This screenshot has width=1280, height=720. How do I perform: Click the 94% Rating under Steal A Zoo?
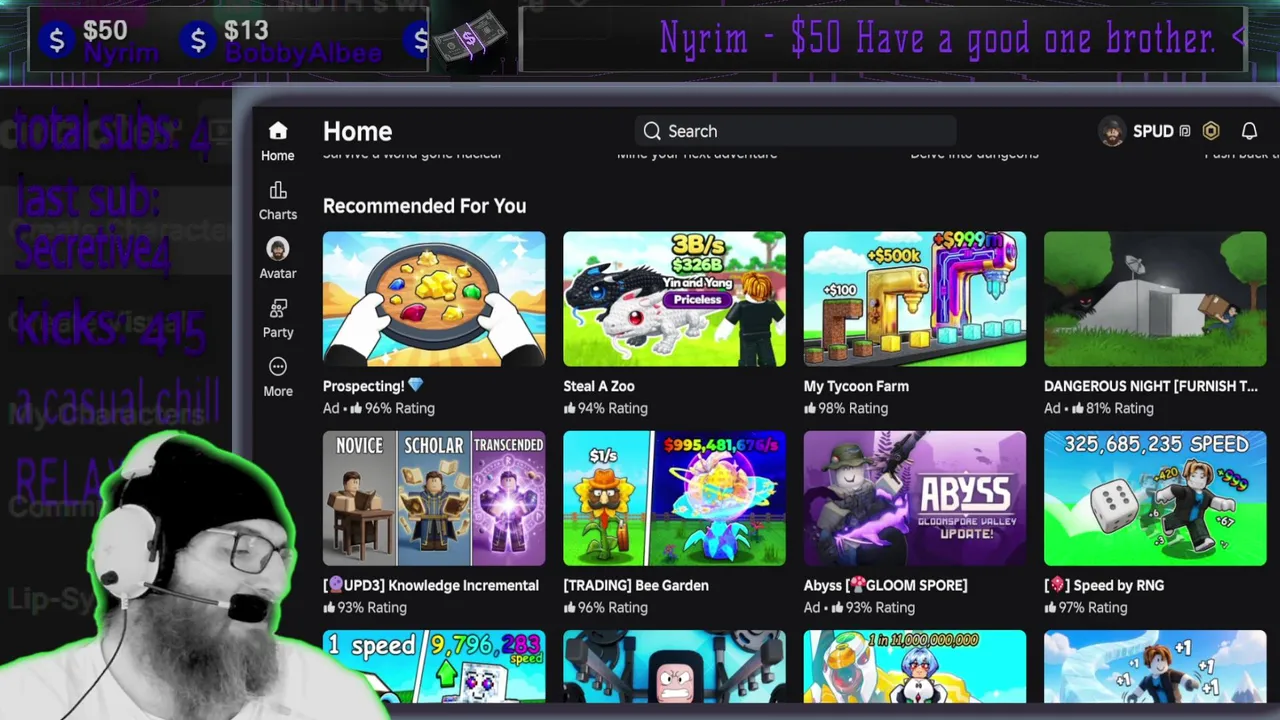click(x=605, y=408)
